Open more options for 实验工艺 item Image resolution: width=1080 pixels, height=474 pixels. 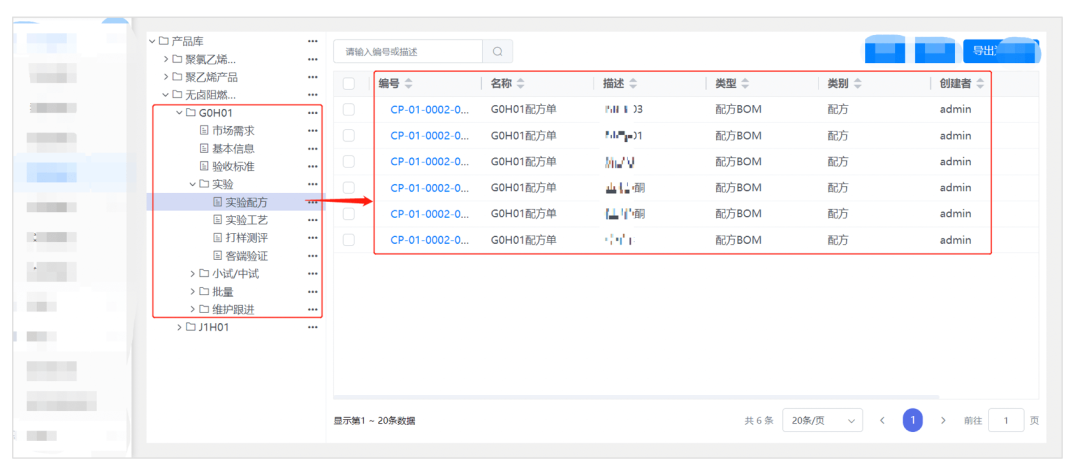(x=313, y=220)
